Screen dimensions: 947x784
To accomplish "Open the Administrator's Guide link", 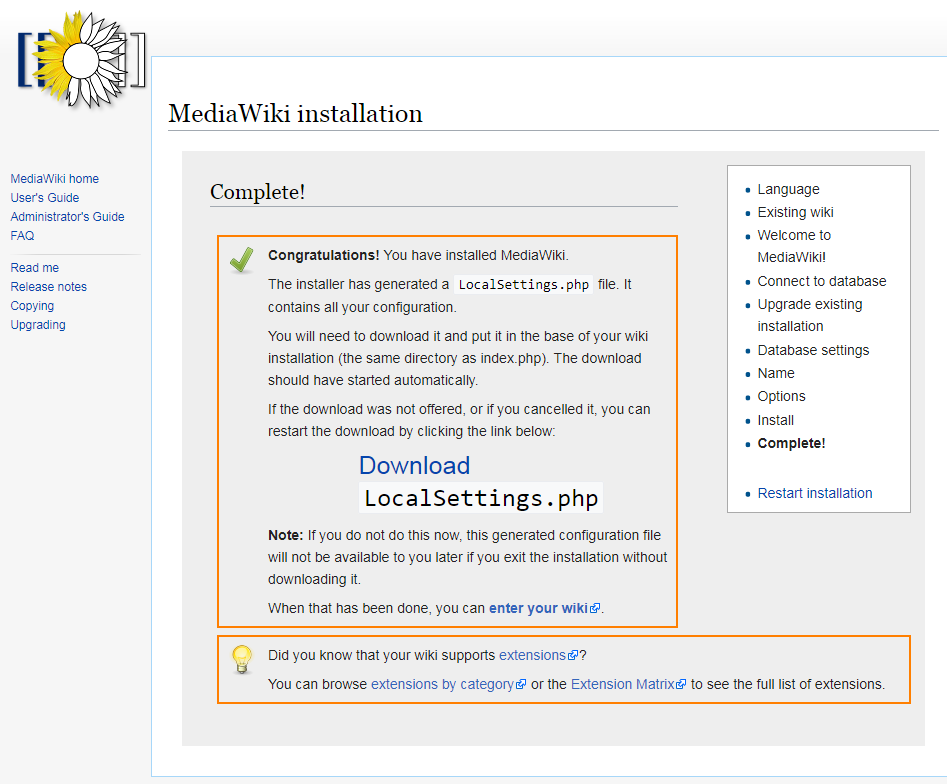I will (x=67, y=217).
